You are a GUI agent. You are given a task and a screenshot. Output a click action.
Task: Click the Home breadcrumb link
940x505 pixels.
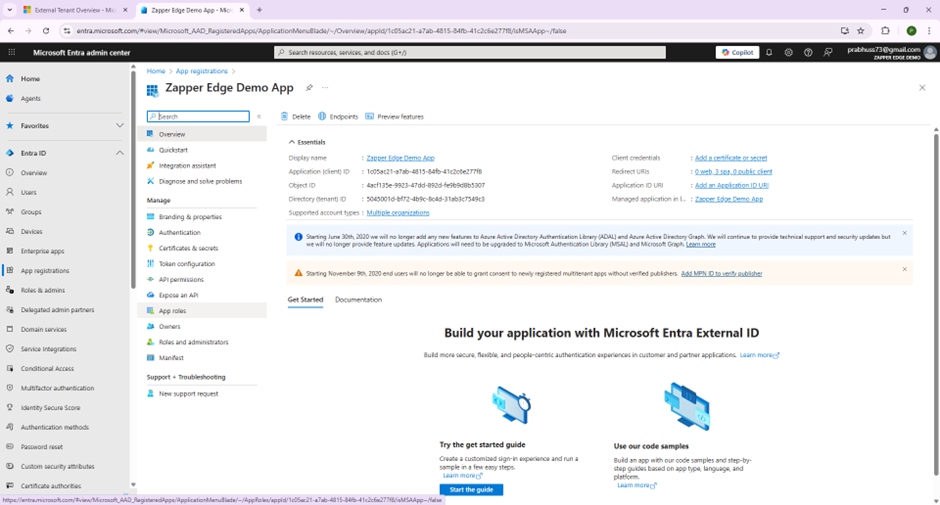pyautogui.click(x=156, y=71)
